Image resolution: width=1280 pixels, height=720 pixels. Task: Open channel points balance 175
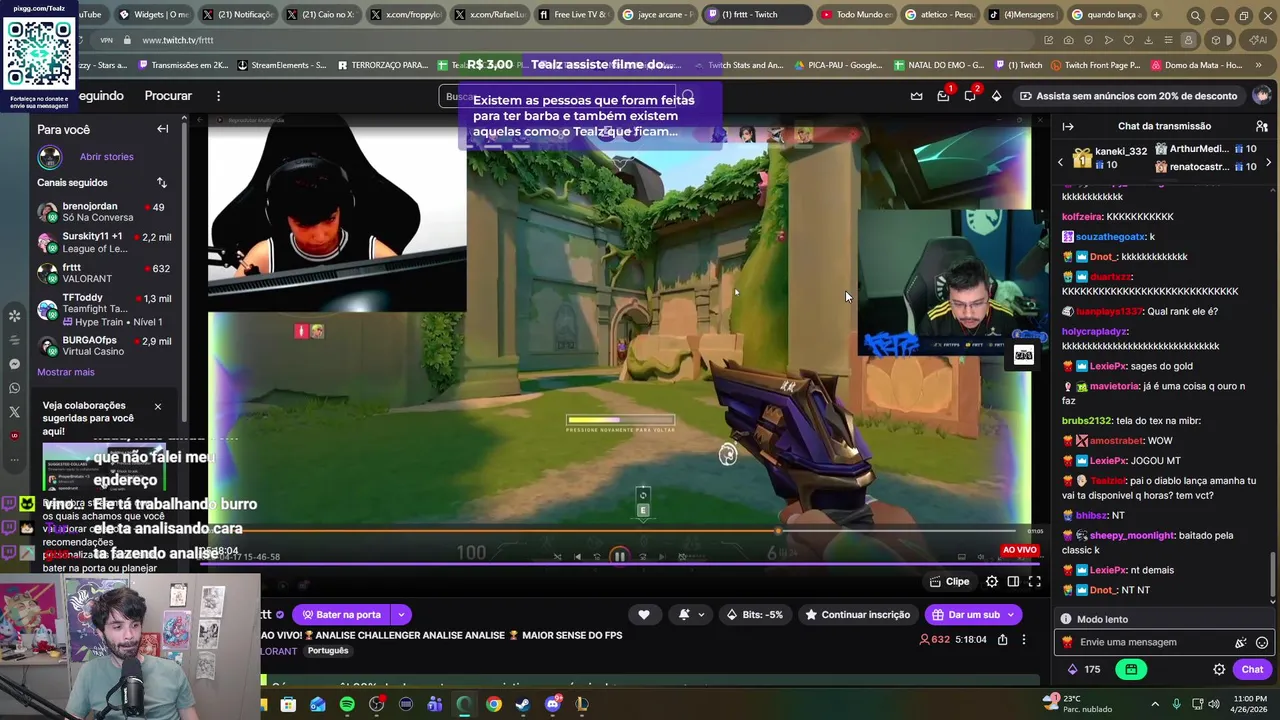[1084, 670]
